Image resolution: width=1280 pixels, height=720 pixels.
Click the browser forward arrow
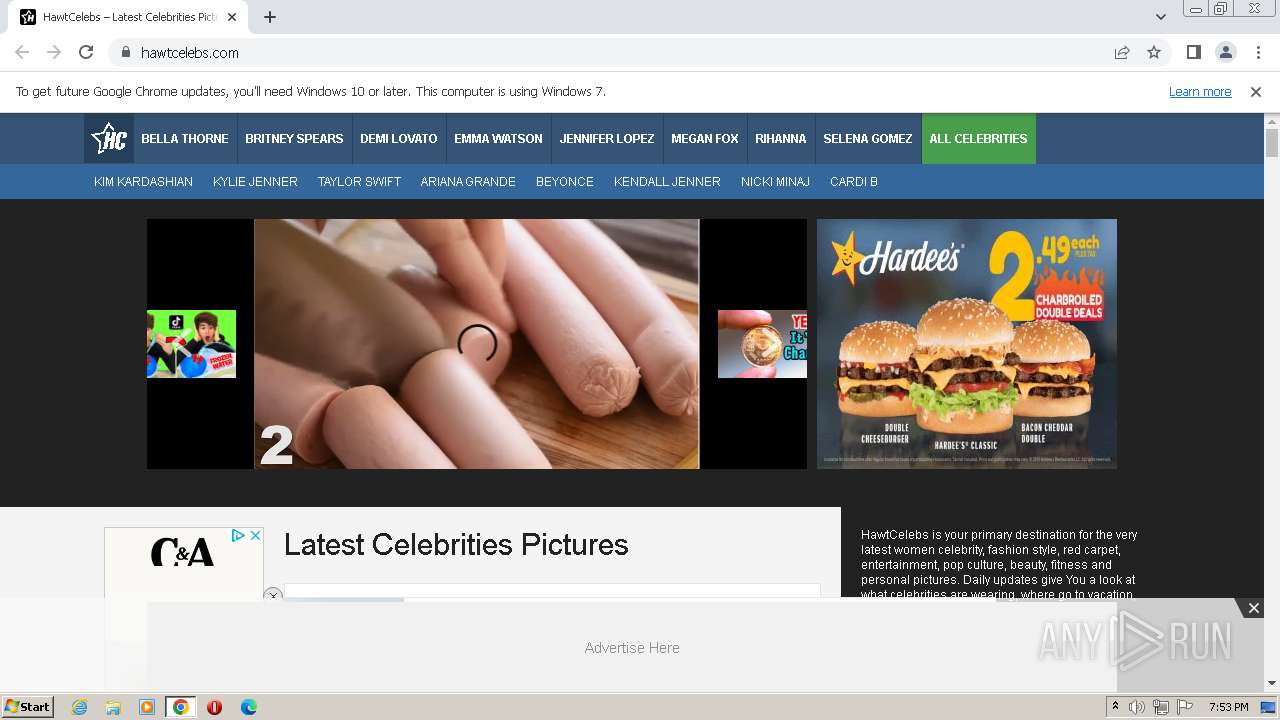click(x=54, y=52)
